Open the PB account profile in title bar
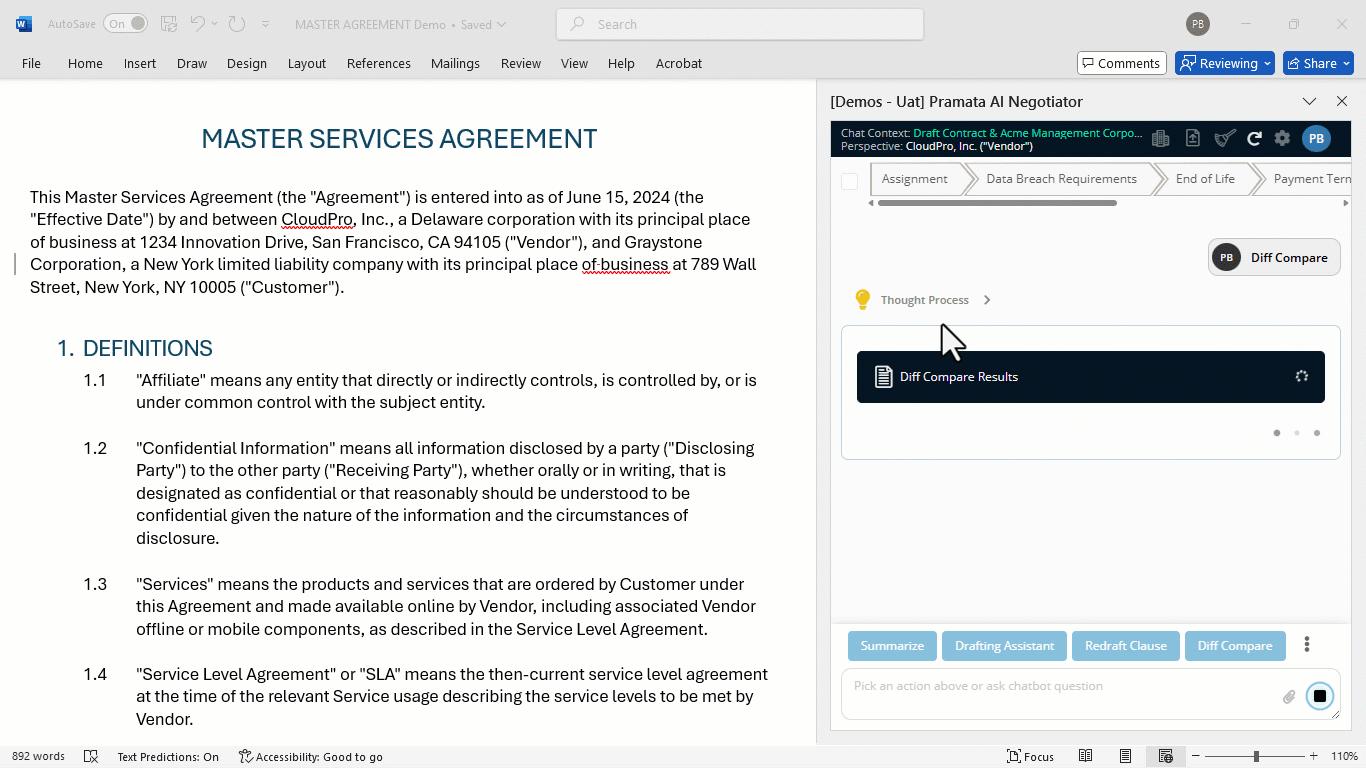 coord(1197,24)
